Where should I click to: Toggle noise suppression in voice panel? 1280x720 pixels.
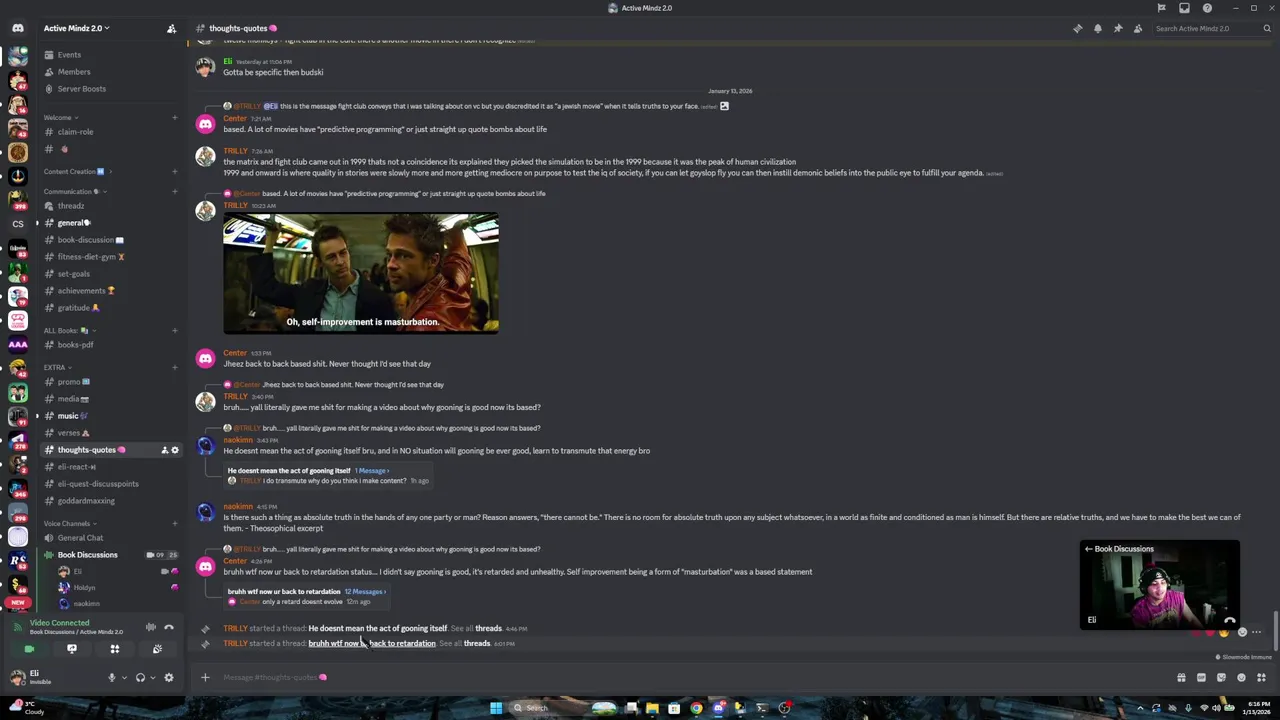point(151,627)
